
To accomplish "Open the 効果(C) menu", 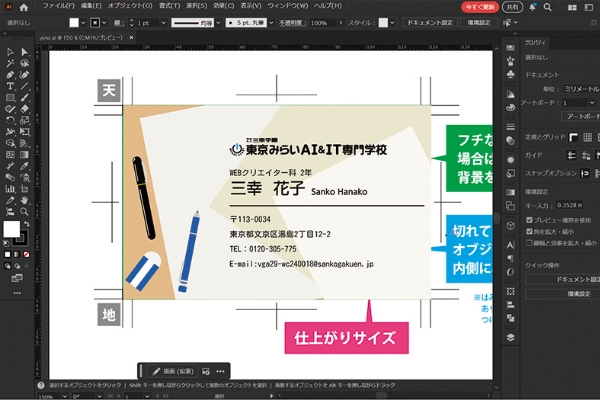I will tap(222, 6).
